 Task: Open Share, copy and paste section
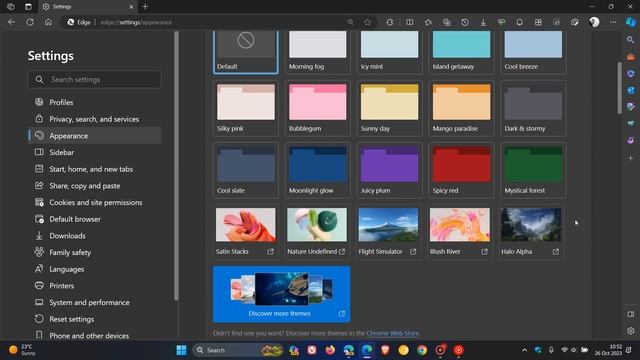(95, 186)
